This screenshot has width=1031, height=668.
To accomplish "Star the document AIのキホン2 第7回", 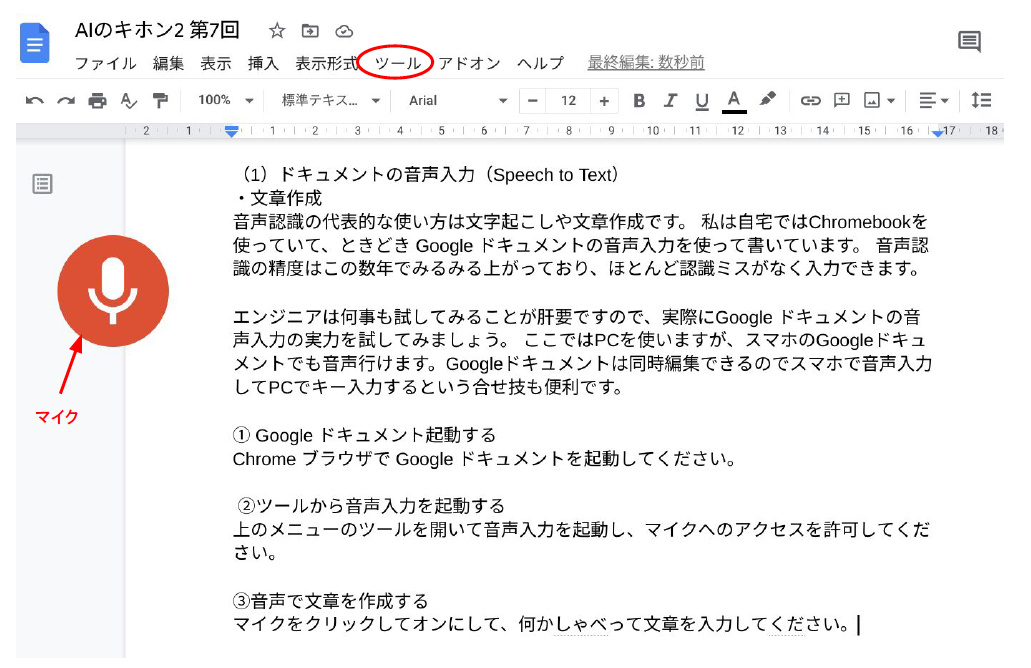I will click(x=277, y=30).
